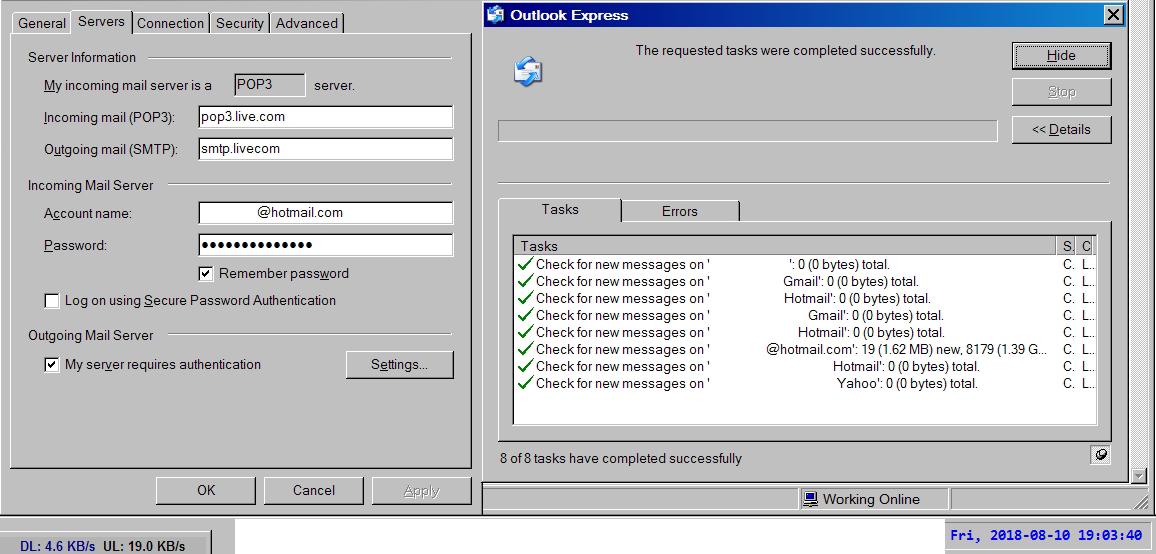Click the Working Online network icon
This screenshot has height=554, width=1156.
tap(811, 499)
